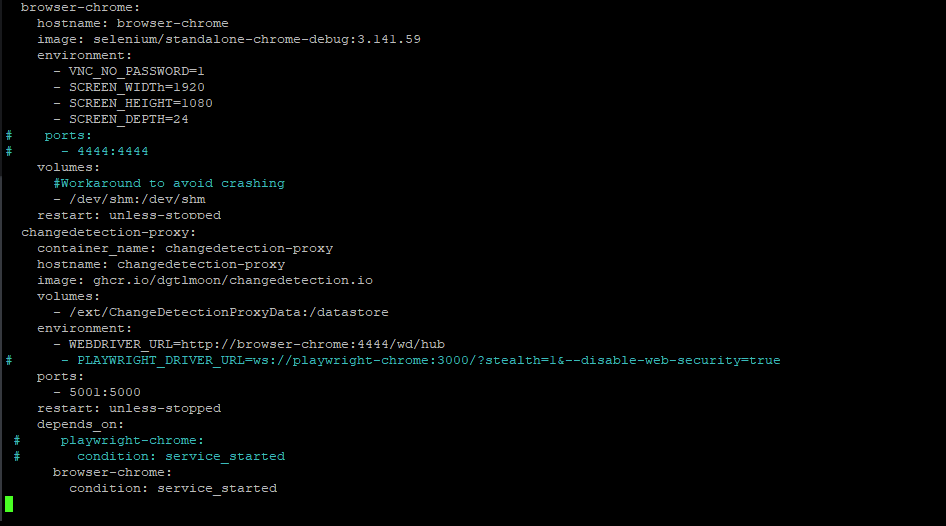Screen dimensions: 946x526
Task: Click the /ext/ChangeDetectionProxyData:/datastore line
Action: 221,312
